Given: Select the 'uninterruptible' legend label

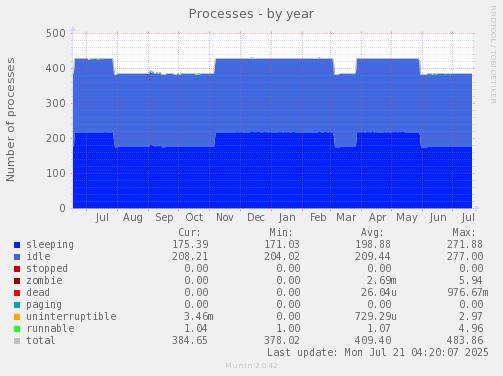Looking at the screenshot, I should pyautogui.click(x=71, y=316).
